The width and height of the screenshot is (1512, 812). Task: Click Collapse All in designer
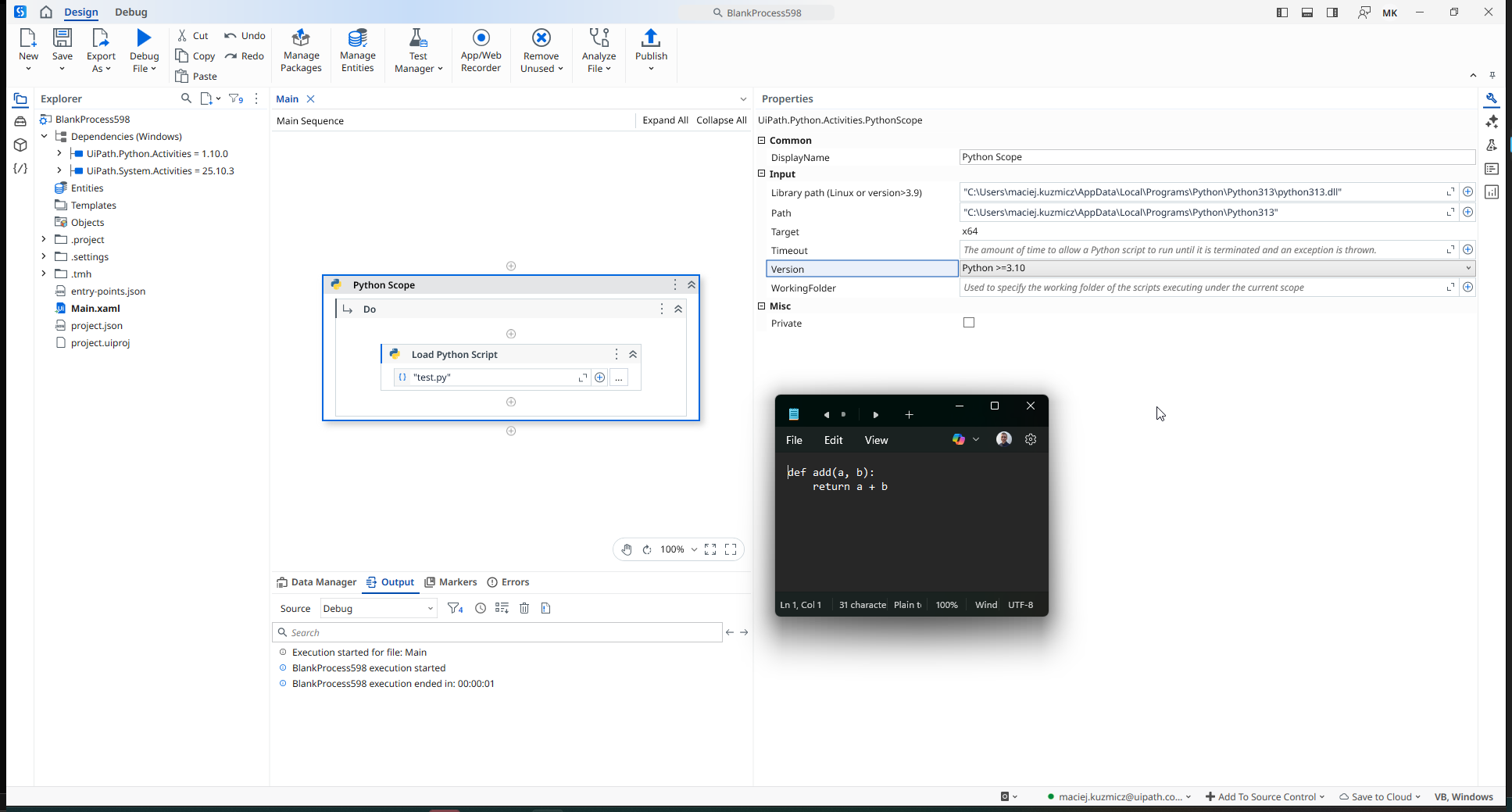(x=721, y=120)
